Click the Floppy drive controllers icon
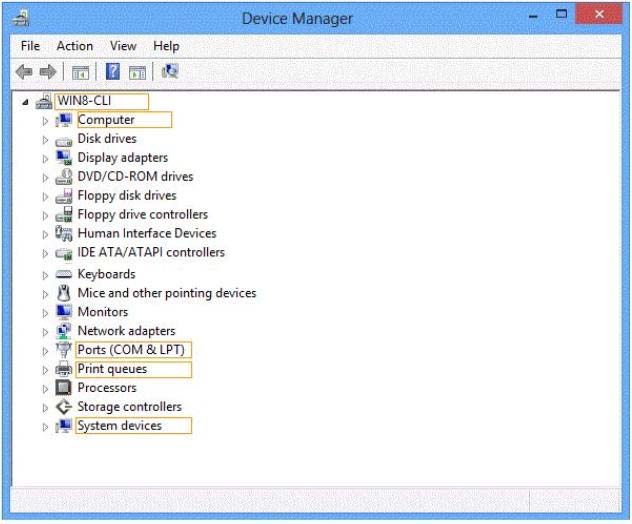 pos(64,214)
